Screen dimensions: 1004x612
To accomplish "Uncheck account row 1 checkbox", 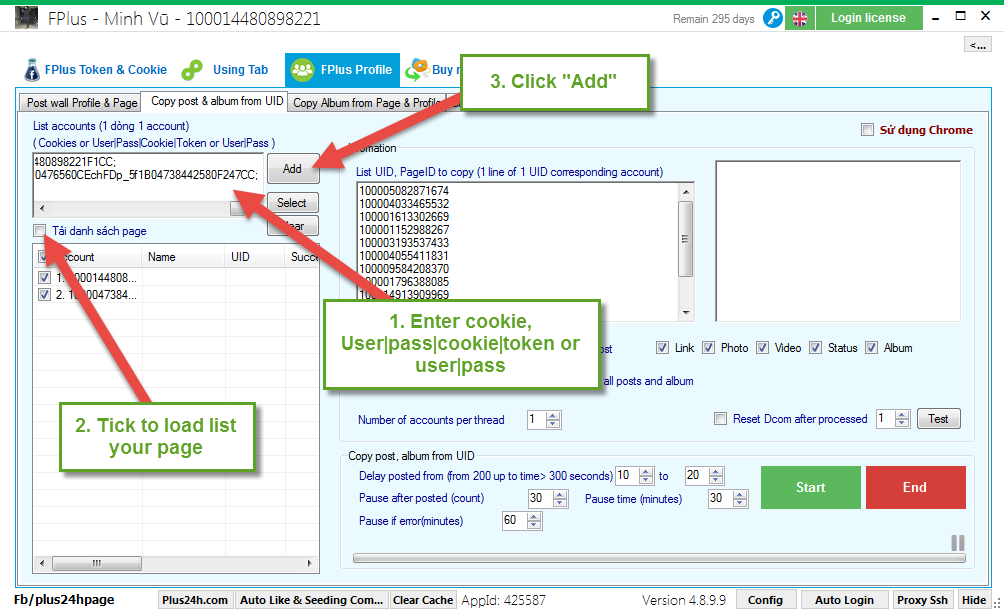I will [x=44, y=278].
